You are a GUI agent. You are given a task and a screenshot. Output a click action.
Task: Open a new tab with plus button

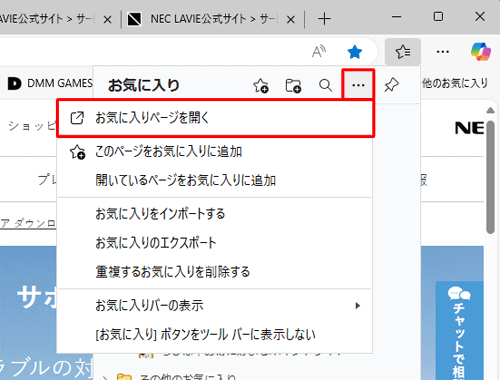(324, 19)
